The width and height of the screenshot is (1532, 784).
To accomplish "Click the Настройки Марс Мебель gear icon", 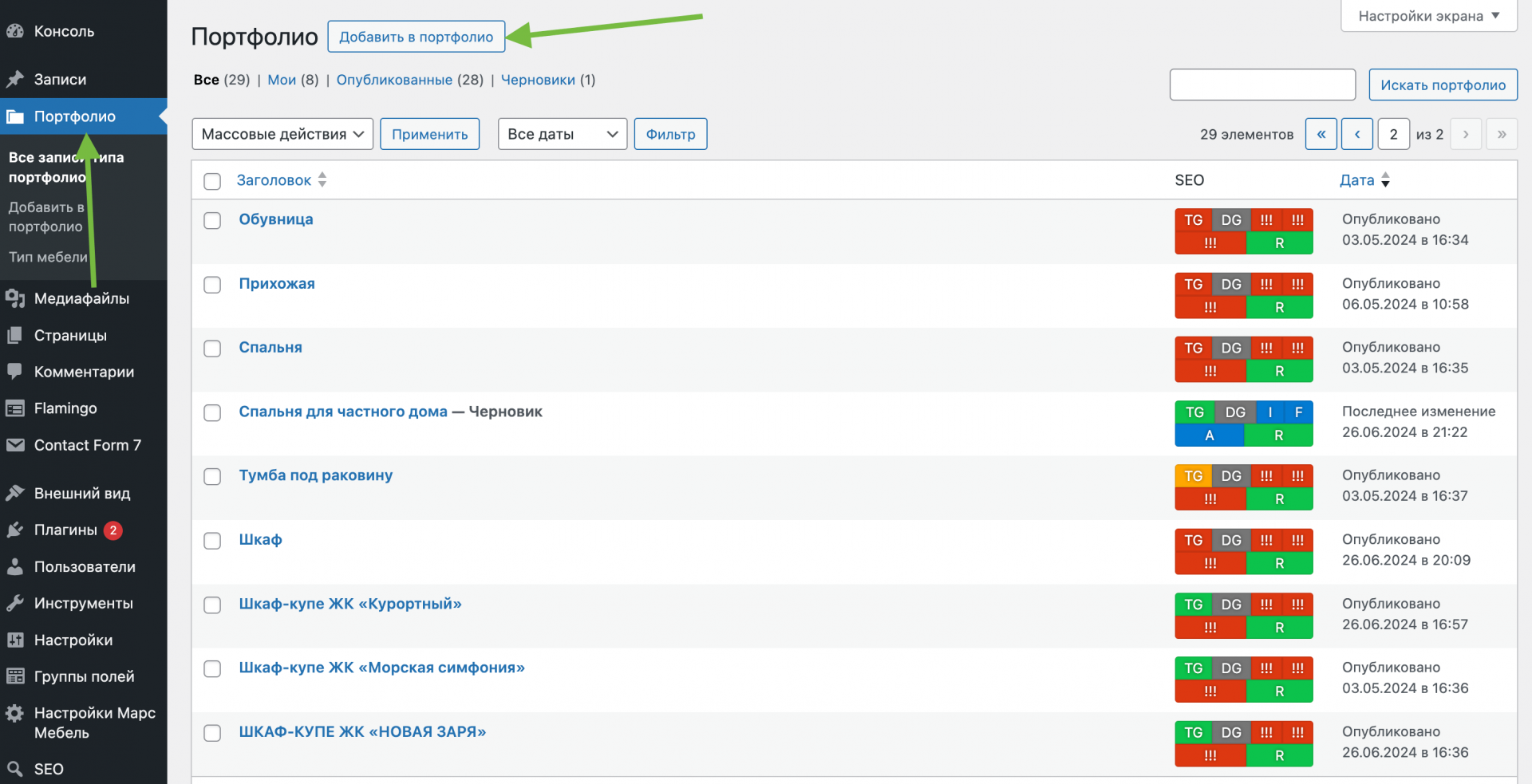I will pyautogui.click(x=15, y=713).
